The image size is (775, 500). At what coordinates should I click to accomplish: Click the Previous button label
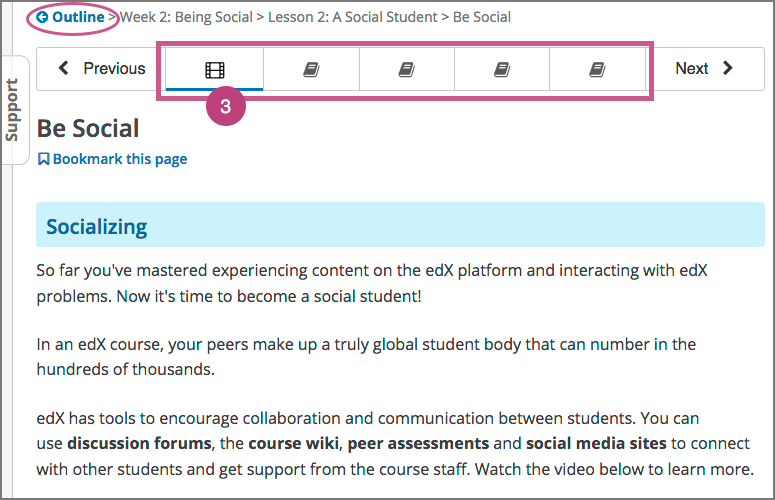tap(114, 69)
